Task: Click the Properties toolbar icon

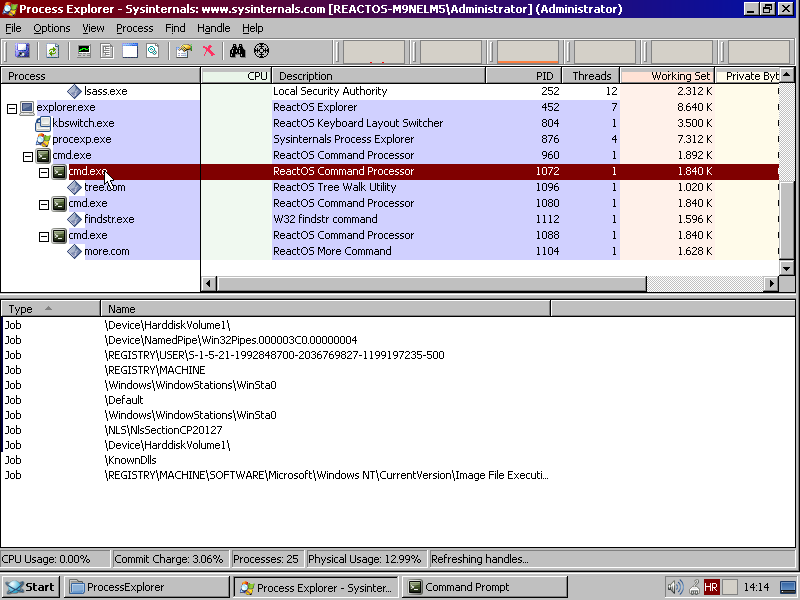Action: coord(183,51)
